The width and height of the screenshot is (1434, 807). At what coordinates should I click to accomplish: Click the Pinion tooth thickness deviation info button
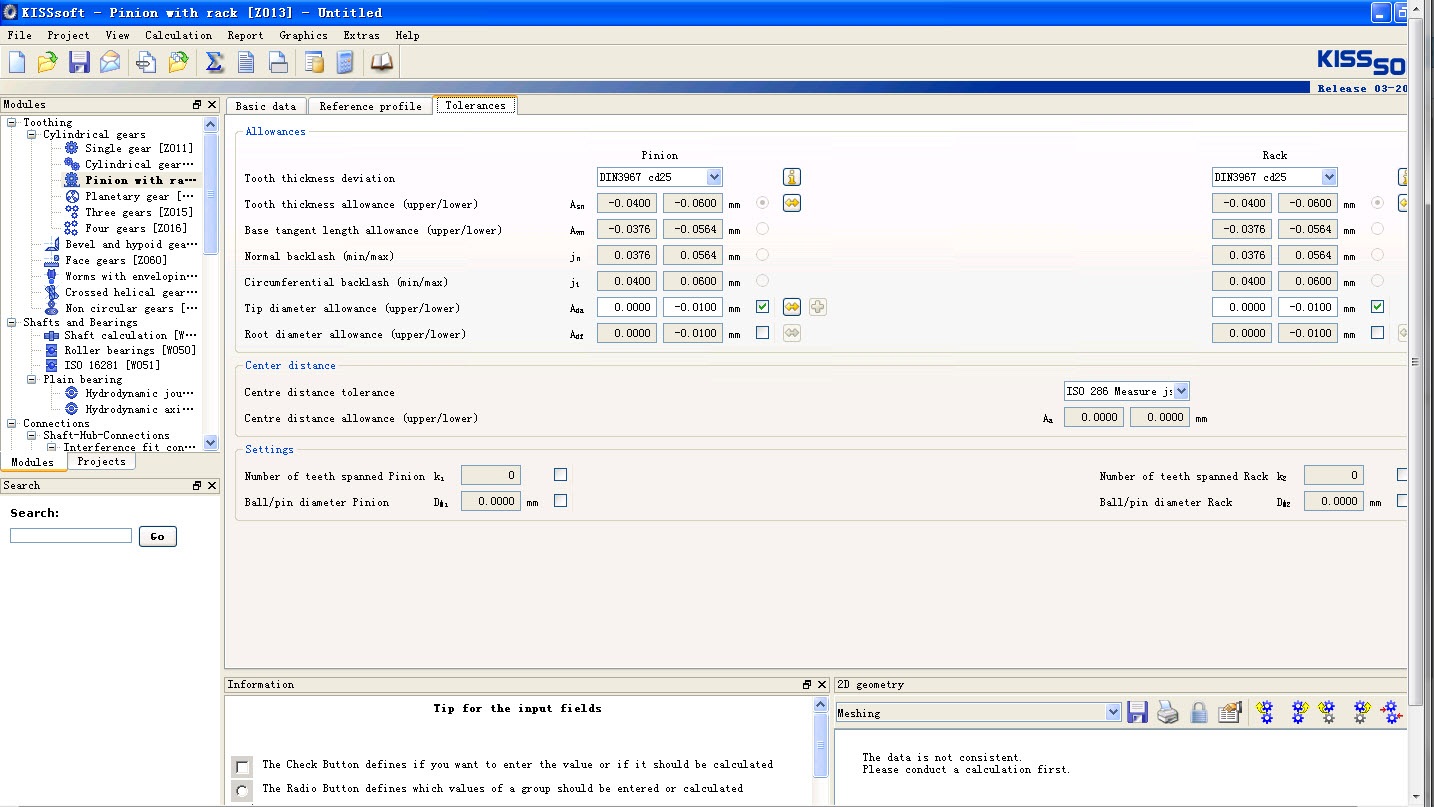[x=792, y=178]
